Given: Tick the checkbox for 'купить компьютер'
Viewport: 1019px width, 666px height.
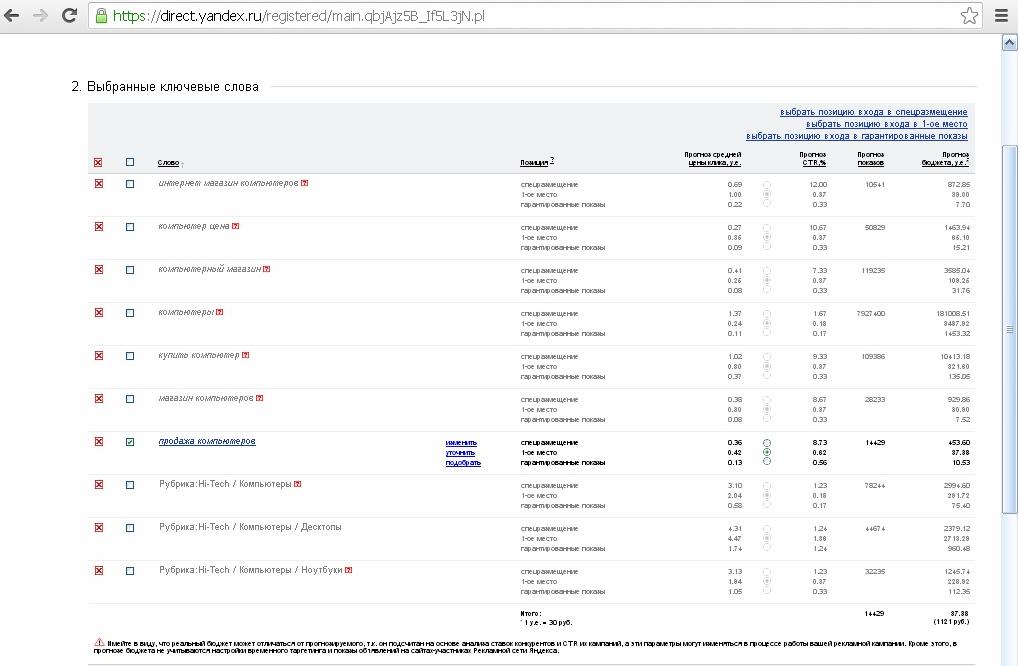Looking at the screenshot, I should [130, 356].
